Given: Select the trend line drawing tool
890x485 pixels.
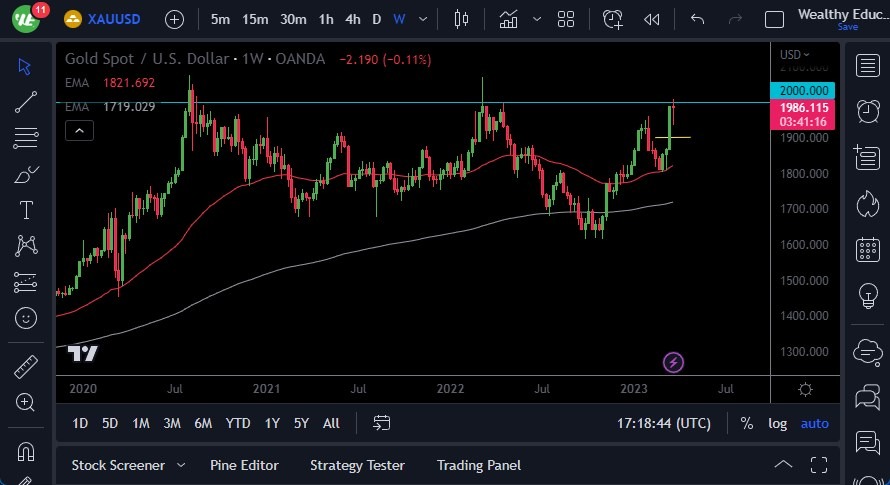Looking at the screenshot, I should [x=26, y=101].
